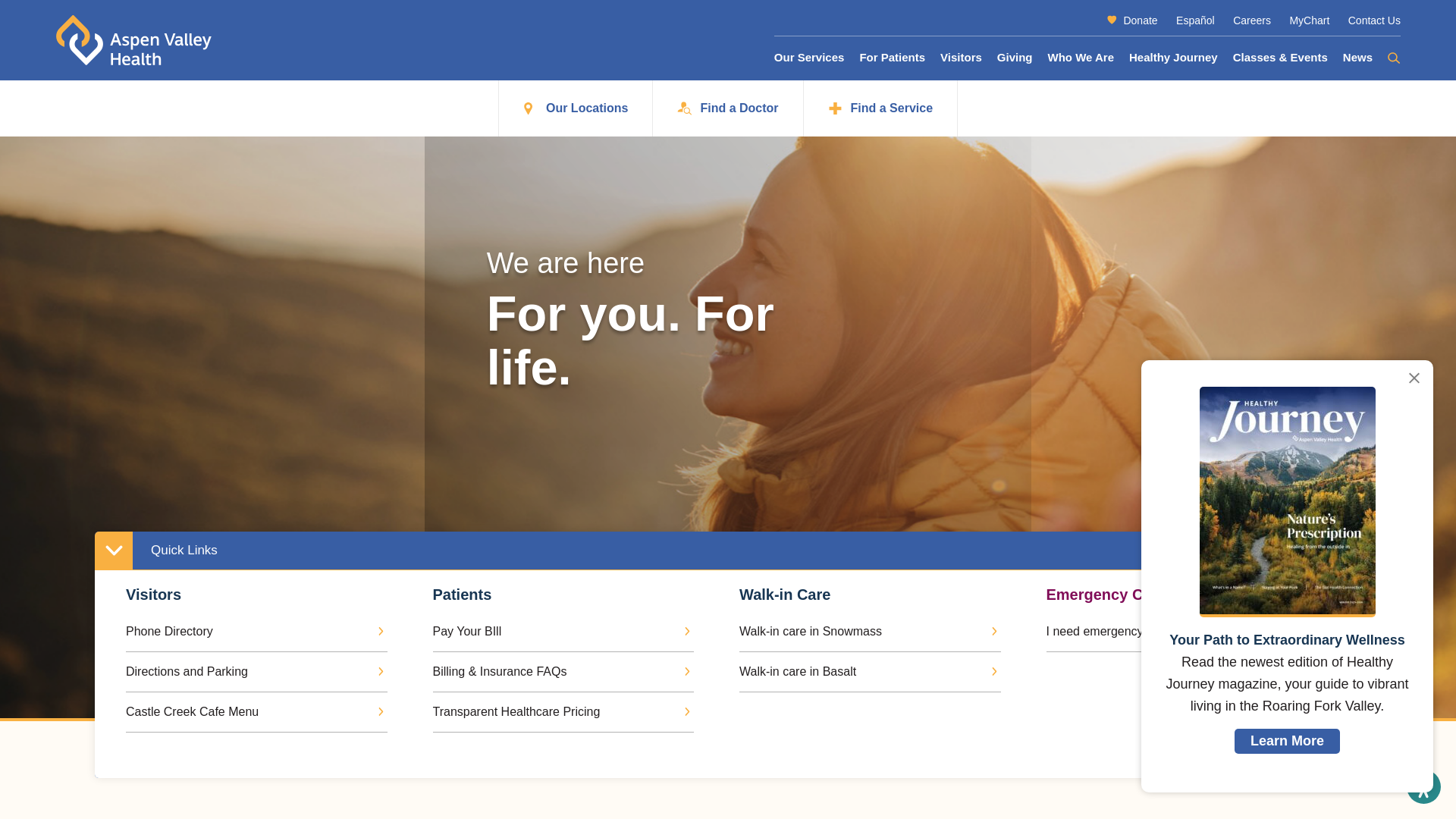Open Transparent Healthcare Pricing link

point(516,712)
